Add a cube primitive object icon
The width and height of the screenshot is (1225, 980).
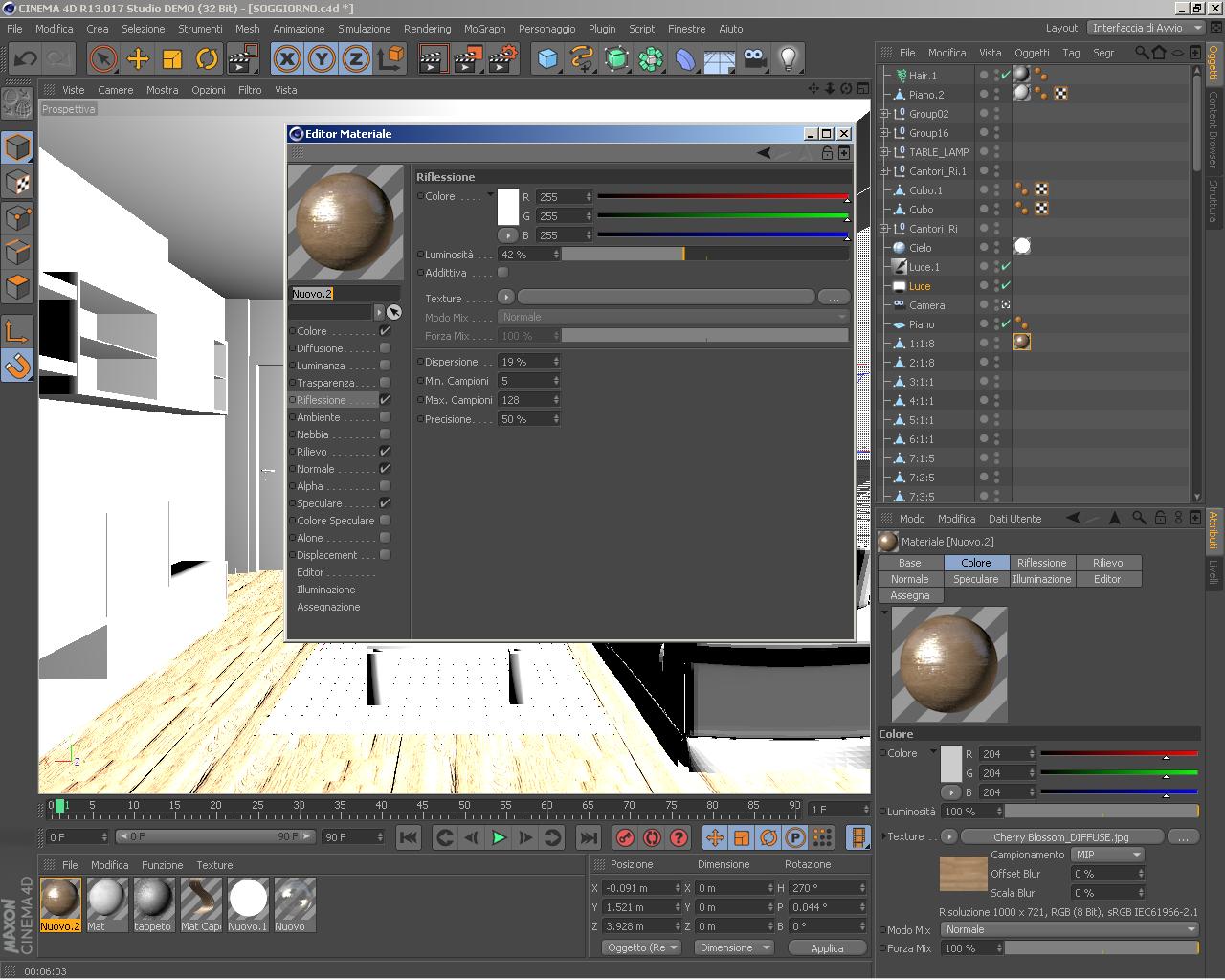click(547, 59)
